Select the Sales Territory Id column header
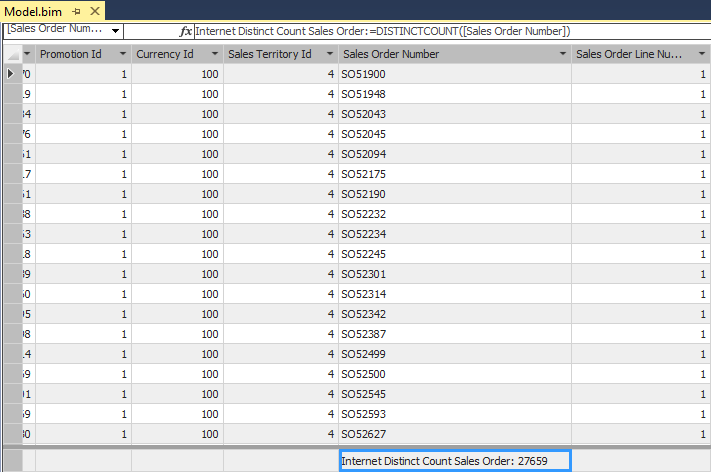This screenshot has height=472, width=711. tap(281, 54)
